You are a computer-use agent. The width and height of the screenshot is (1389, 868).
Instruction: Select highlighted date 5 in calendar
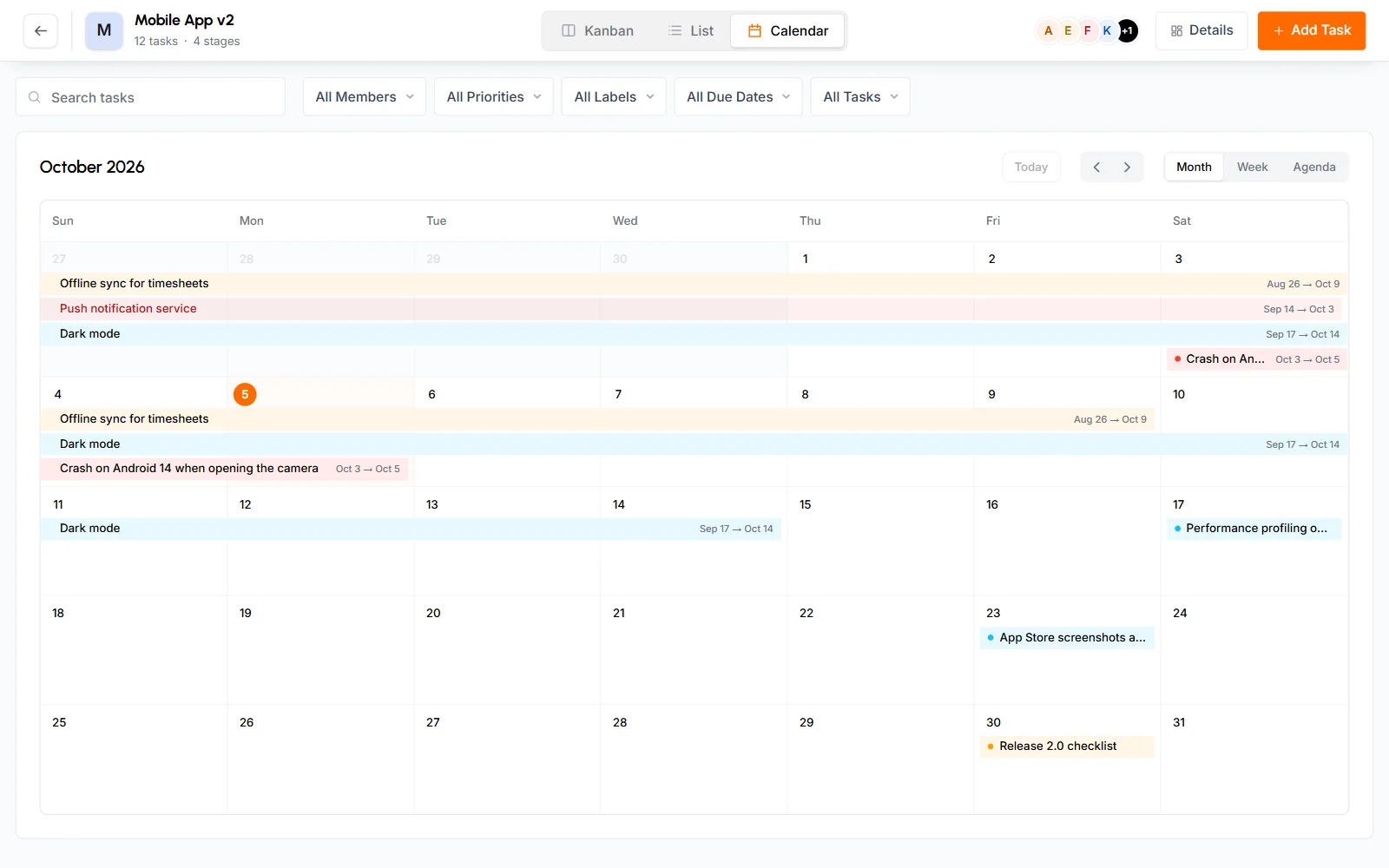pos(245,394)
